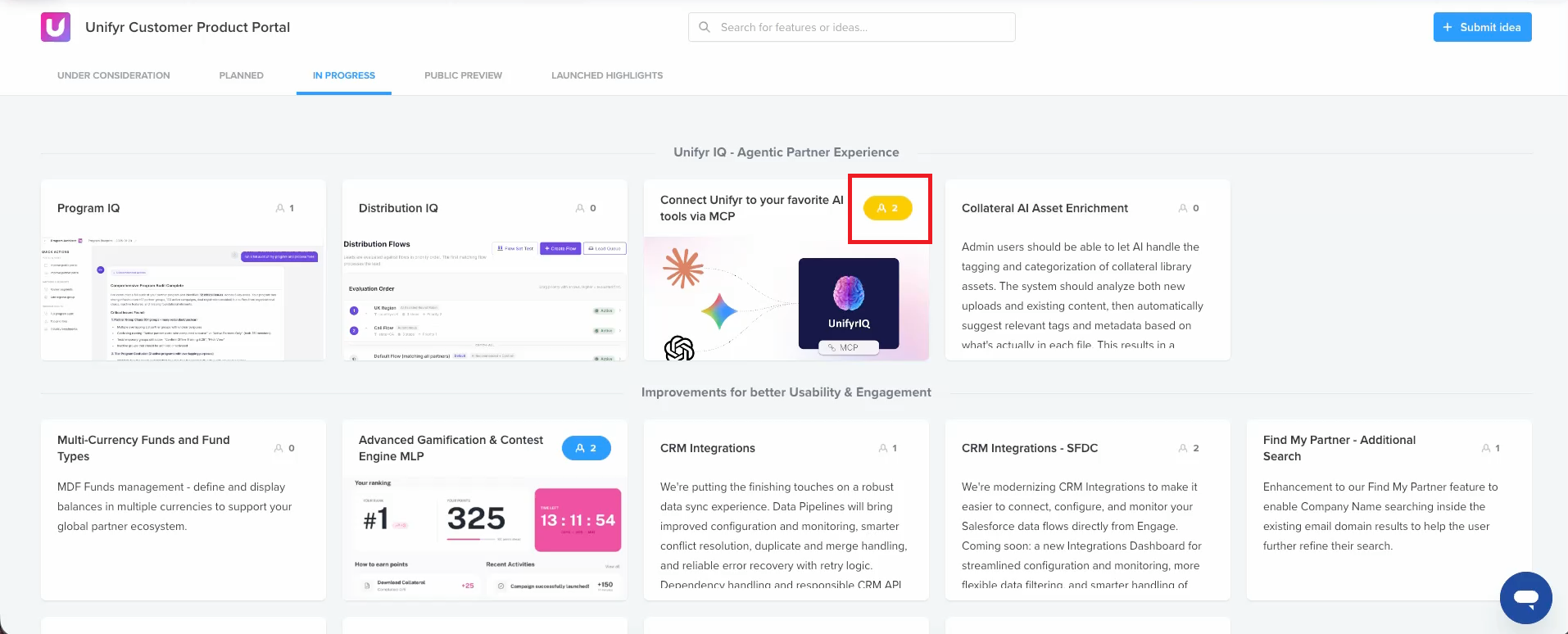Vote for CRM Integrations - SFDC
This screenshot has width=1568, height=634.
(1190, 448)
